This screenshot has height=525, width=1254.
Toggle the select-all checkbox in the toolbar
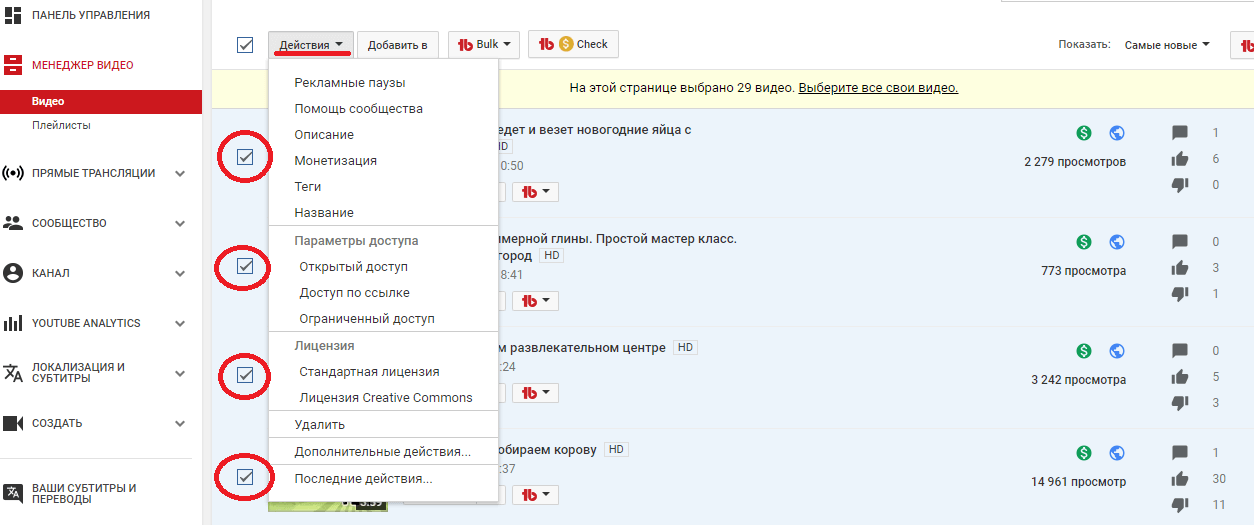click(x=245, y=44)
